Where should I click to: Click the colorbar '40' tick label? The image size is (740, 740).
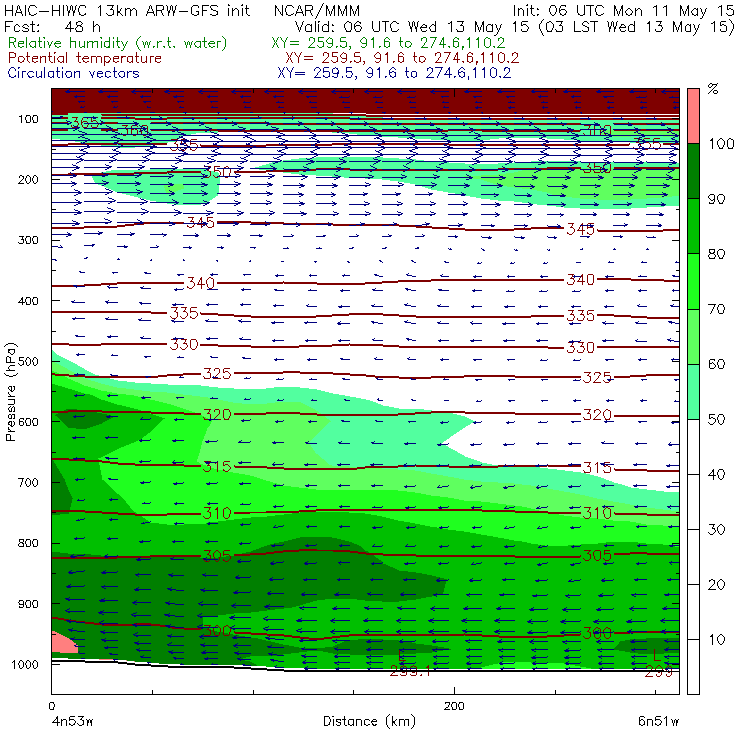click(716, 474)
